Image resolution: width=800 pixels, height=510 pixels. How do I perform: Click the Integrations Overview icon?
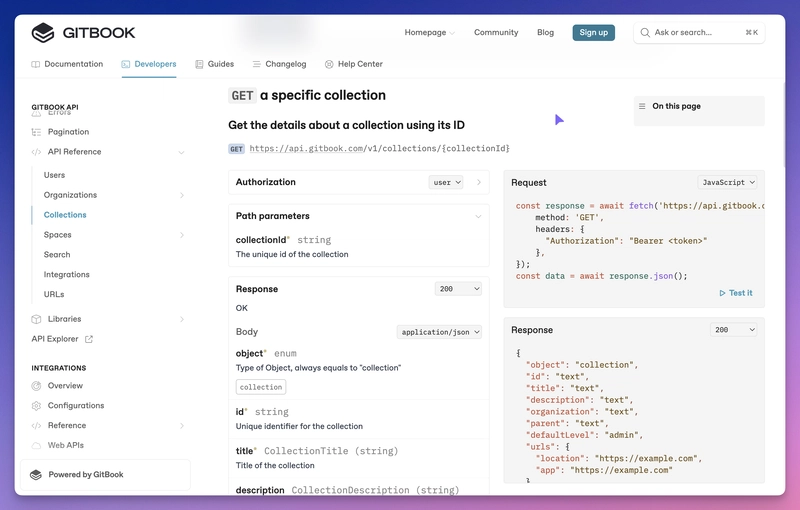coord(36,386)
